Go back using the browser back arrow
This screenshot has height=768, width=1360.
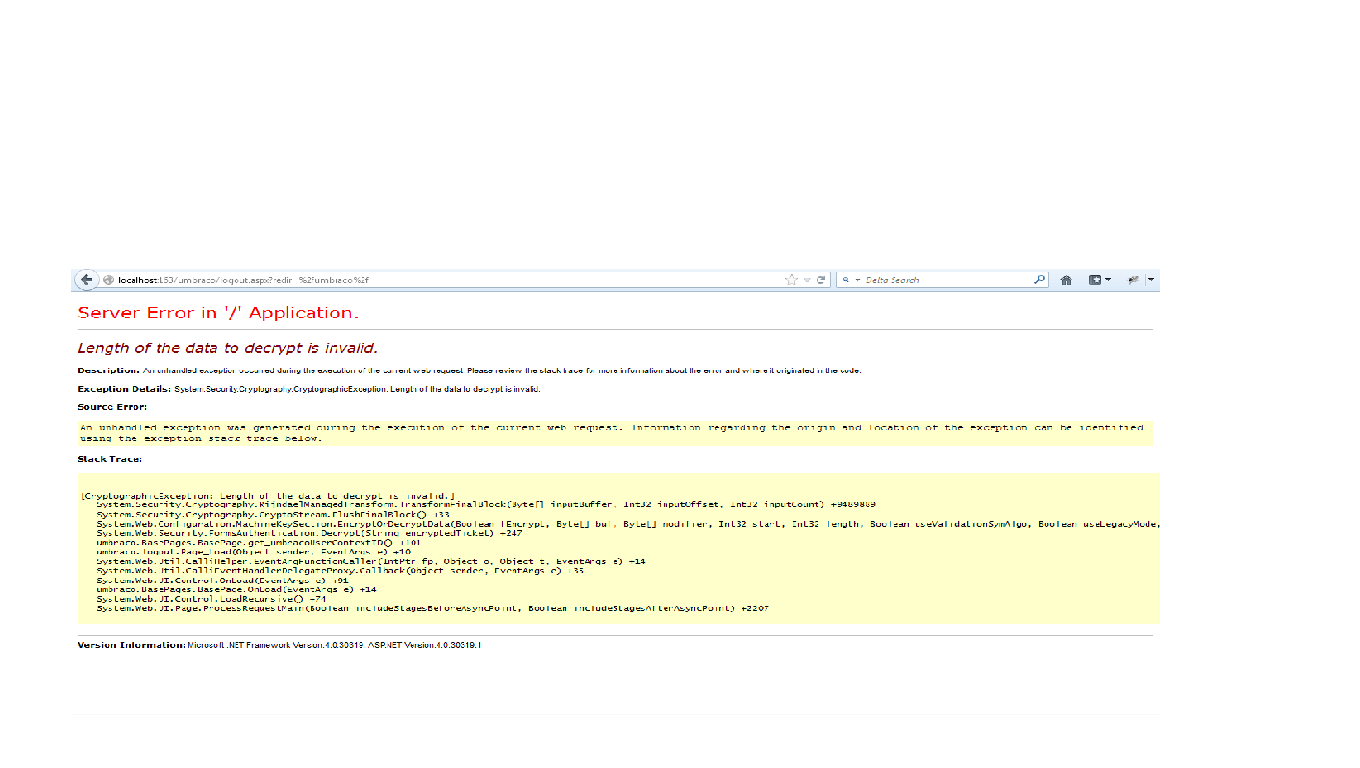pyautogui.click(x=86, y=280)
